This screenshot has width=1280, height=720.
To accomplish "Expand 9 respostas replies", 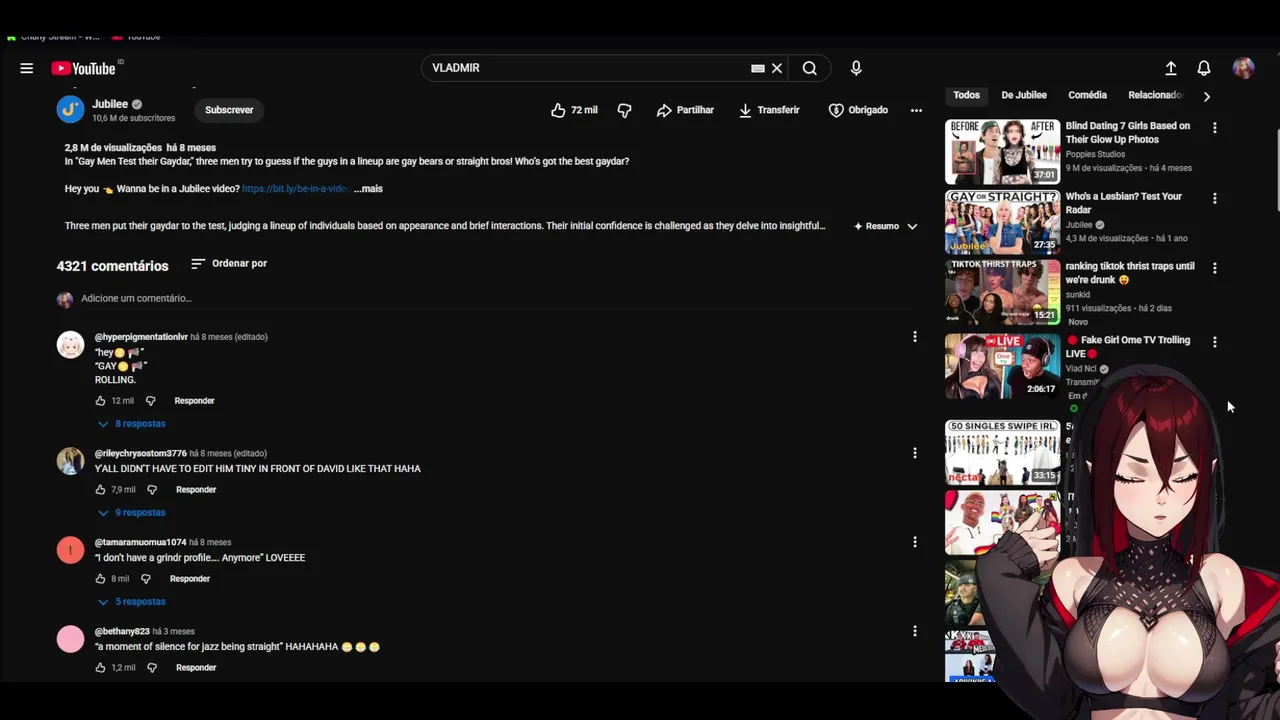I will pyautogui.click(x=131, y=513).
